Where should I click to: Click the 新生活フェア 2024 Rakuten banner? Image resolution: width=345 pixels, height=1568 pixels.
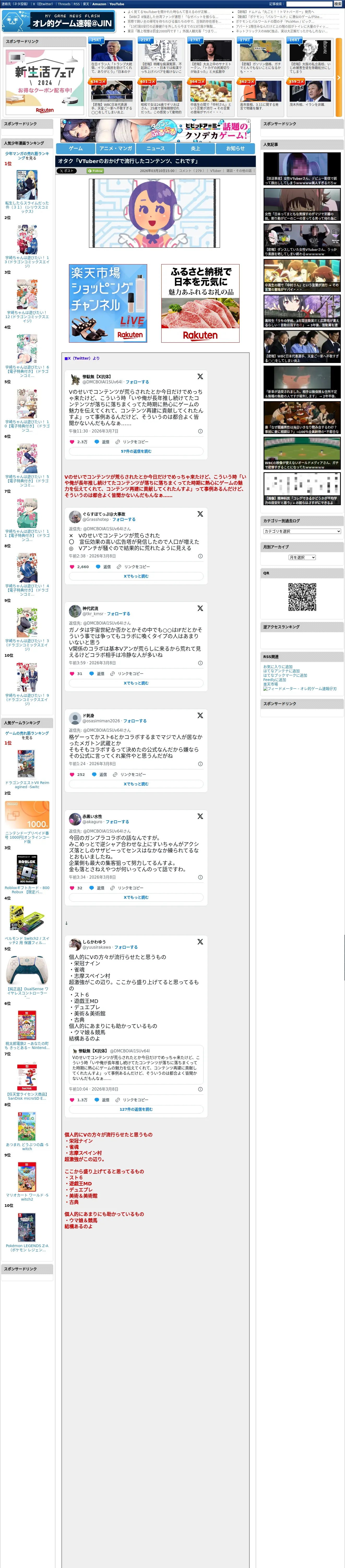pos(44,82)
